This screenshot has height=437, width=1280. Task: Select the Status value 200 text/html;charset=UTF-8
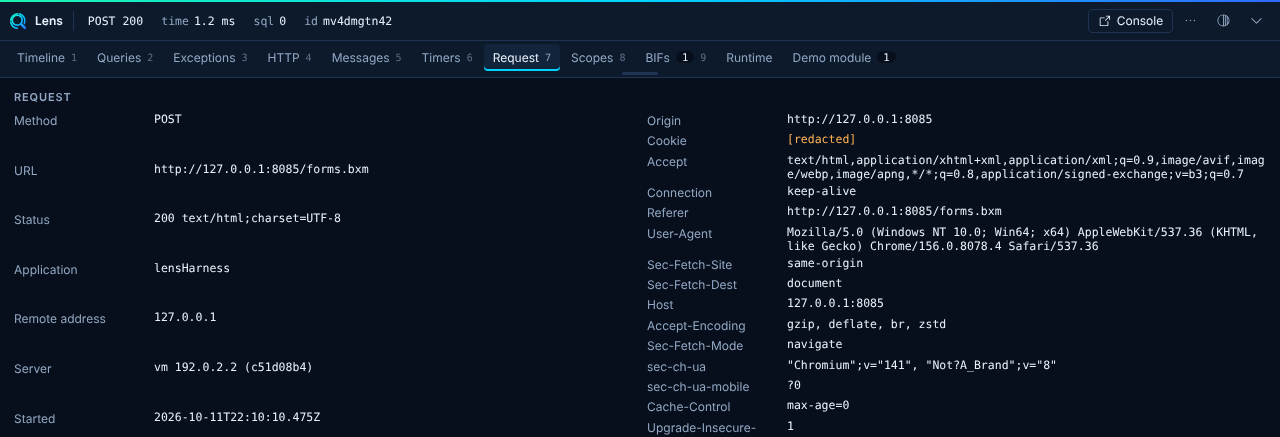[x=247, y=218]
